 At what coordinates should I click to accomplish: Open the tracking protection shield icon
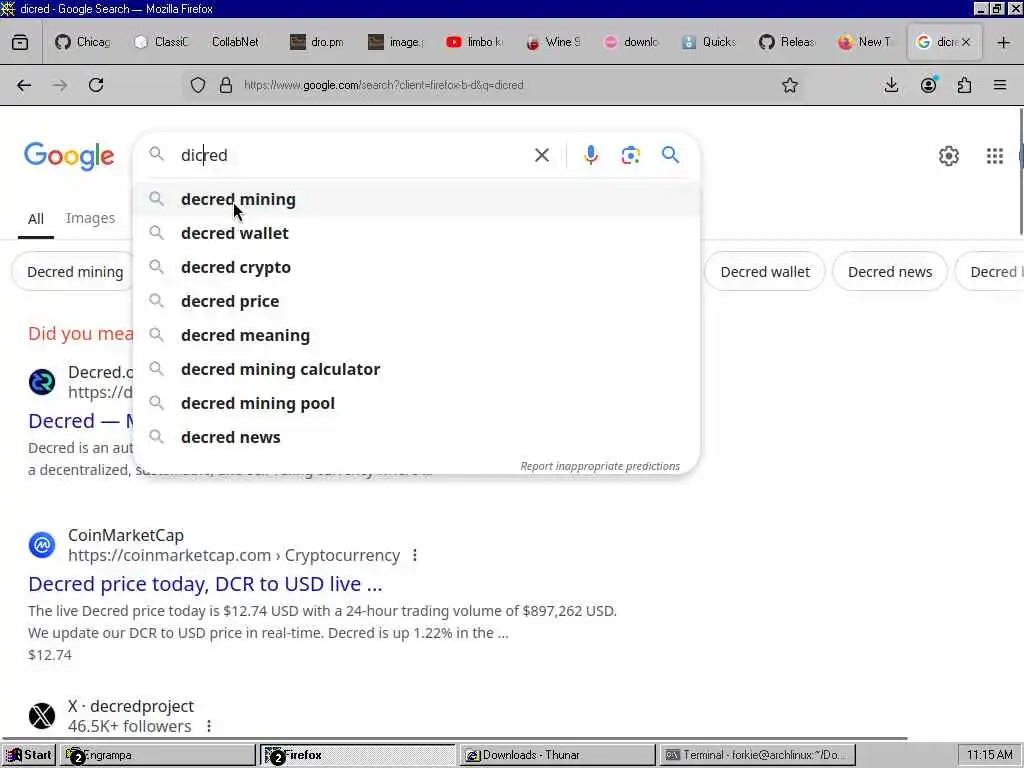(x=198, y=85)
